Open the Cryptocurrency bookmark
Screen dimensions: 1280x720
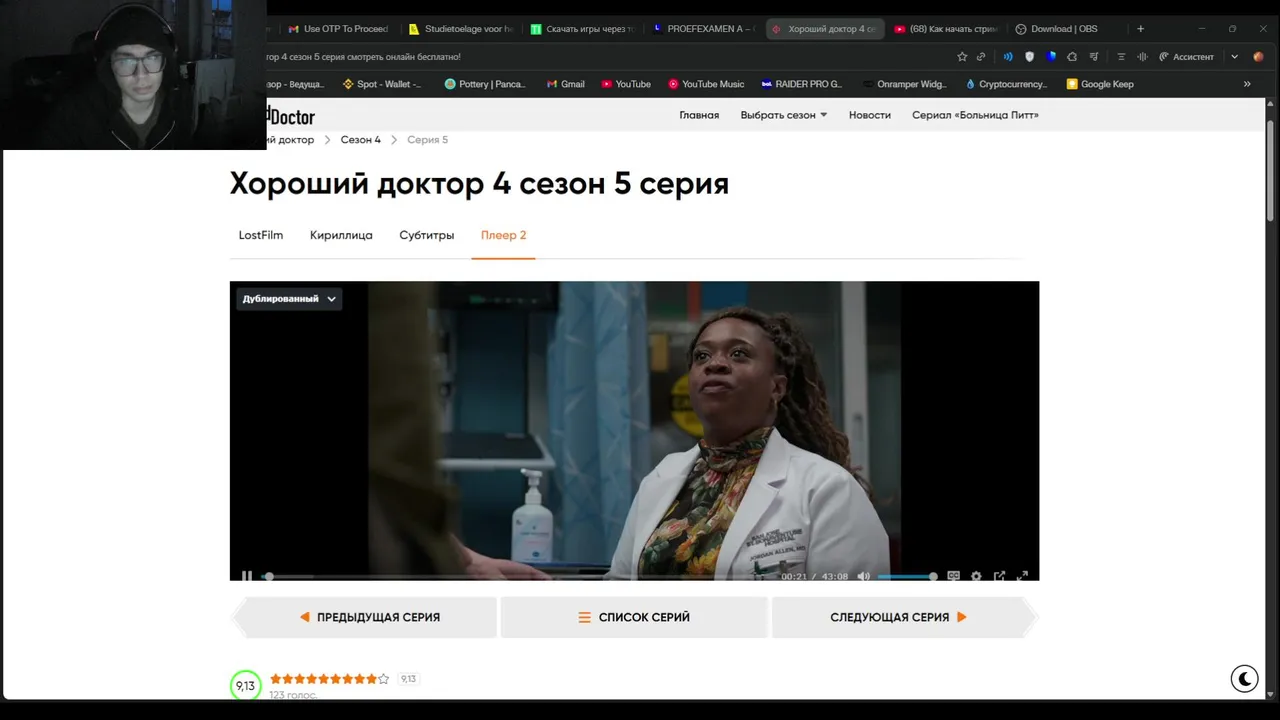(1007, 84)
